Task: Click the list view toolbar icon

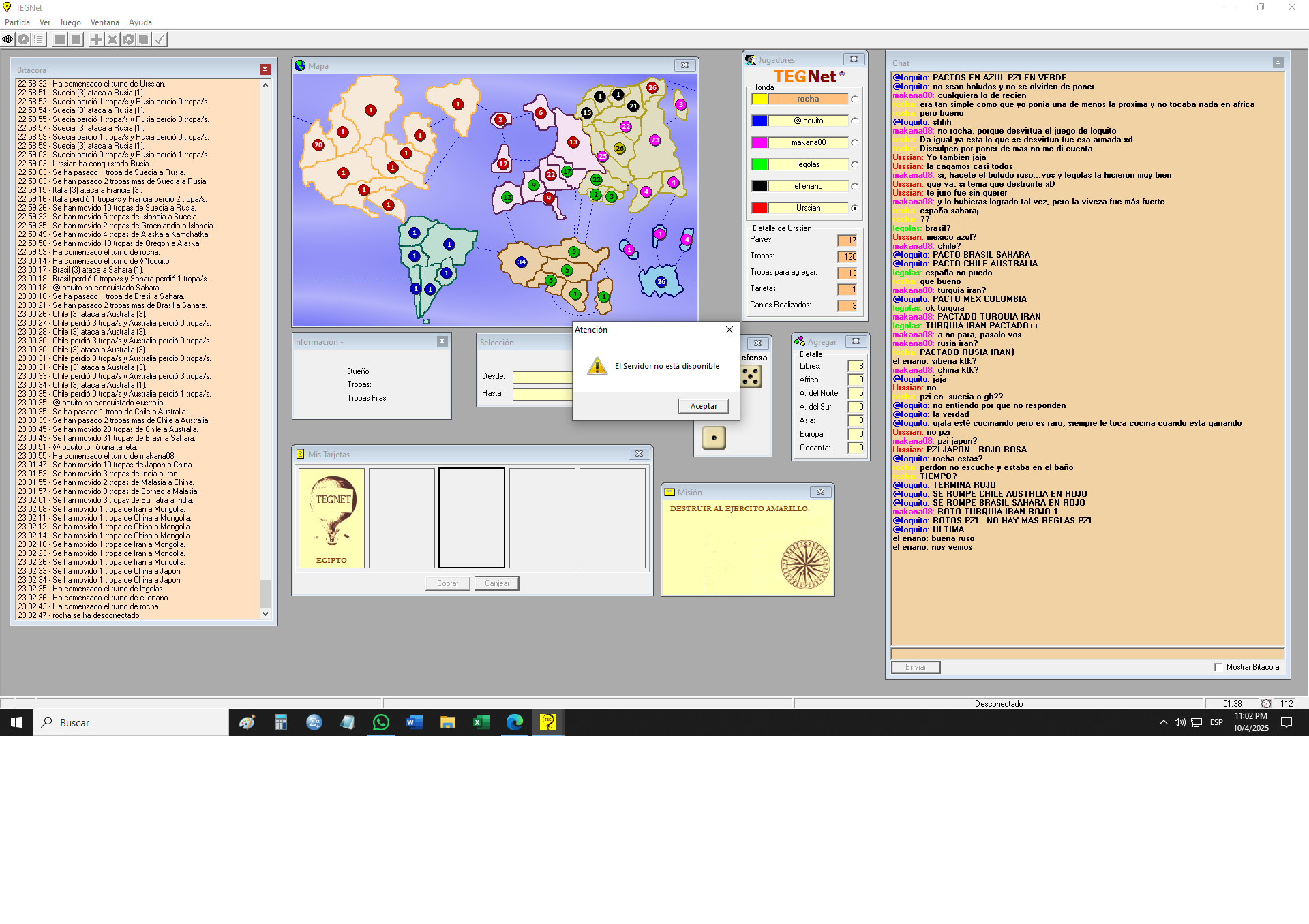Action: (x=39, y=40)
